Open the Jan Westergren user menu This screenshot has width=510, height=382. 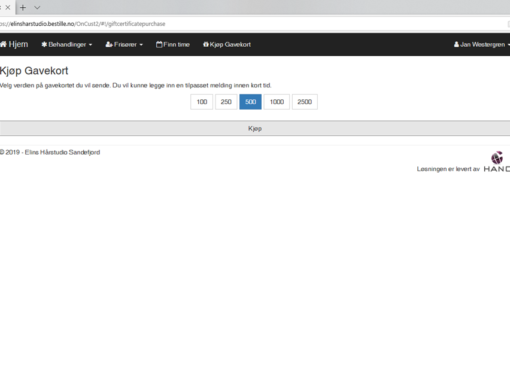click(x=482, y=44)
